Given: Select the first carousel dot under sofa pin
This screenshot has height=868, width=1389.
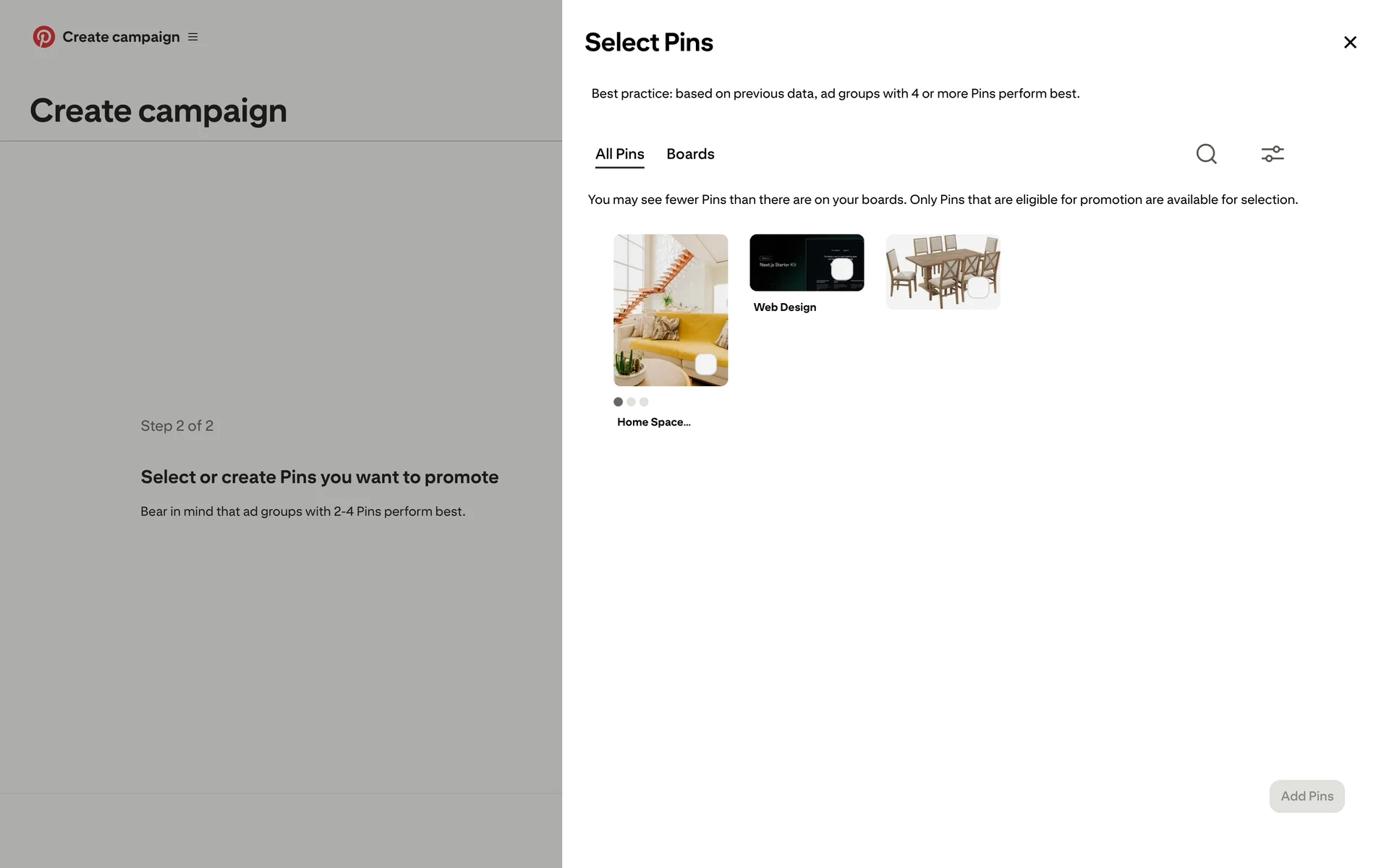Looking at the screenshot, I should [x=618, y=402].
